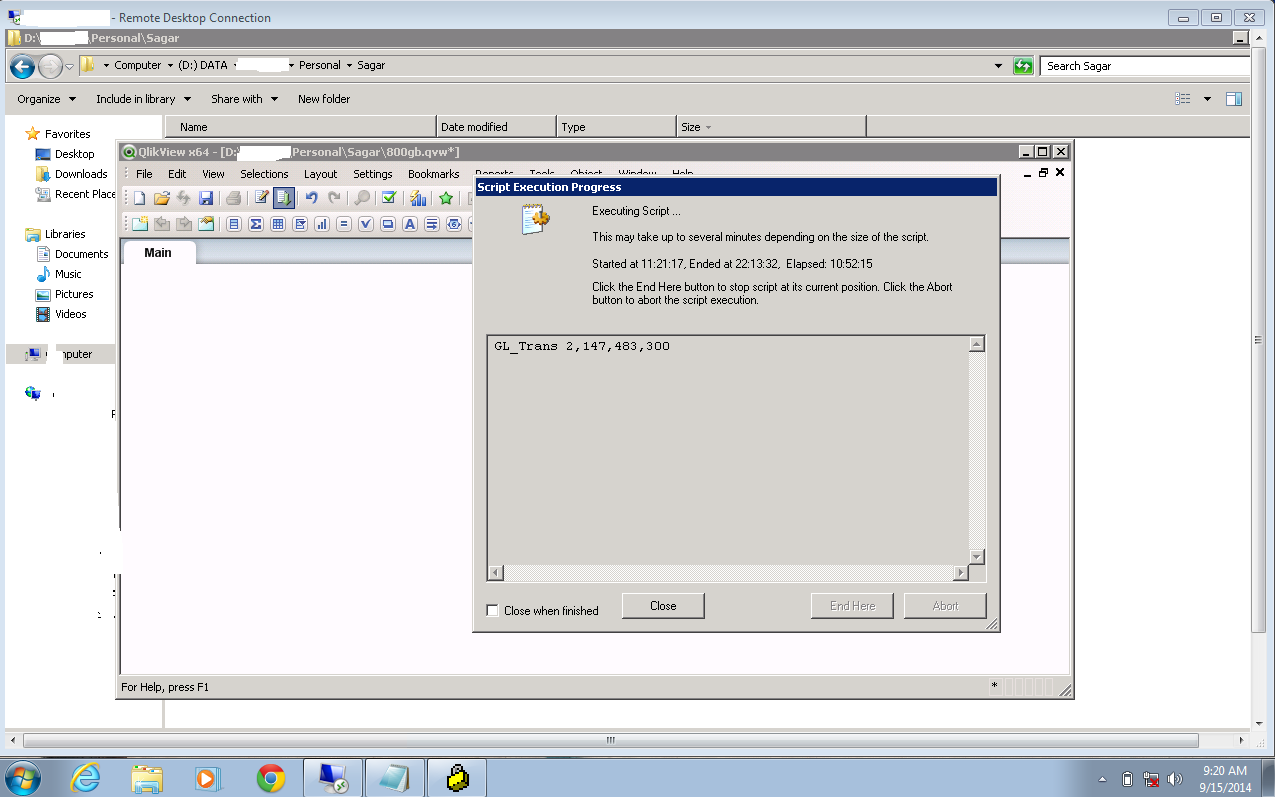
Task: Click the End Here button
Action: (852, 606)
